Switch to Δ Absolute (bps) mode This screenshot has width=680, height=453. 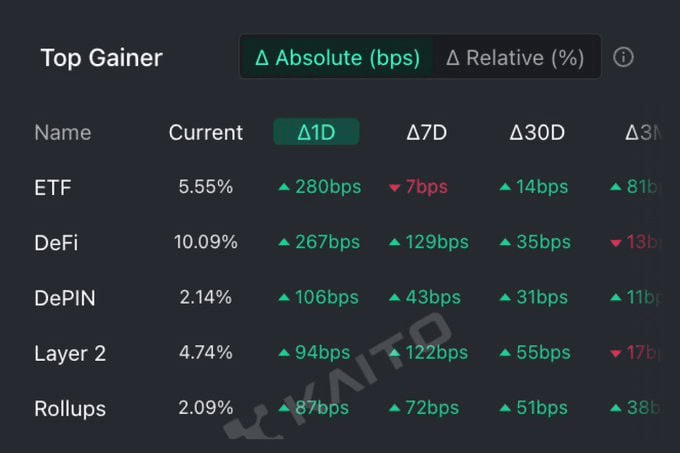[x=337, y=57]
